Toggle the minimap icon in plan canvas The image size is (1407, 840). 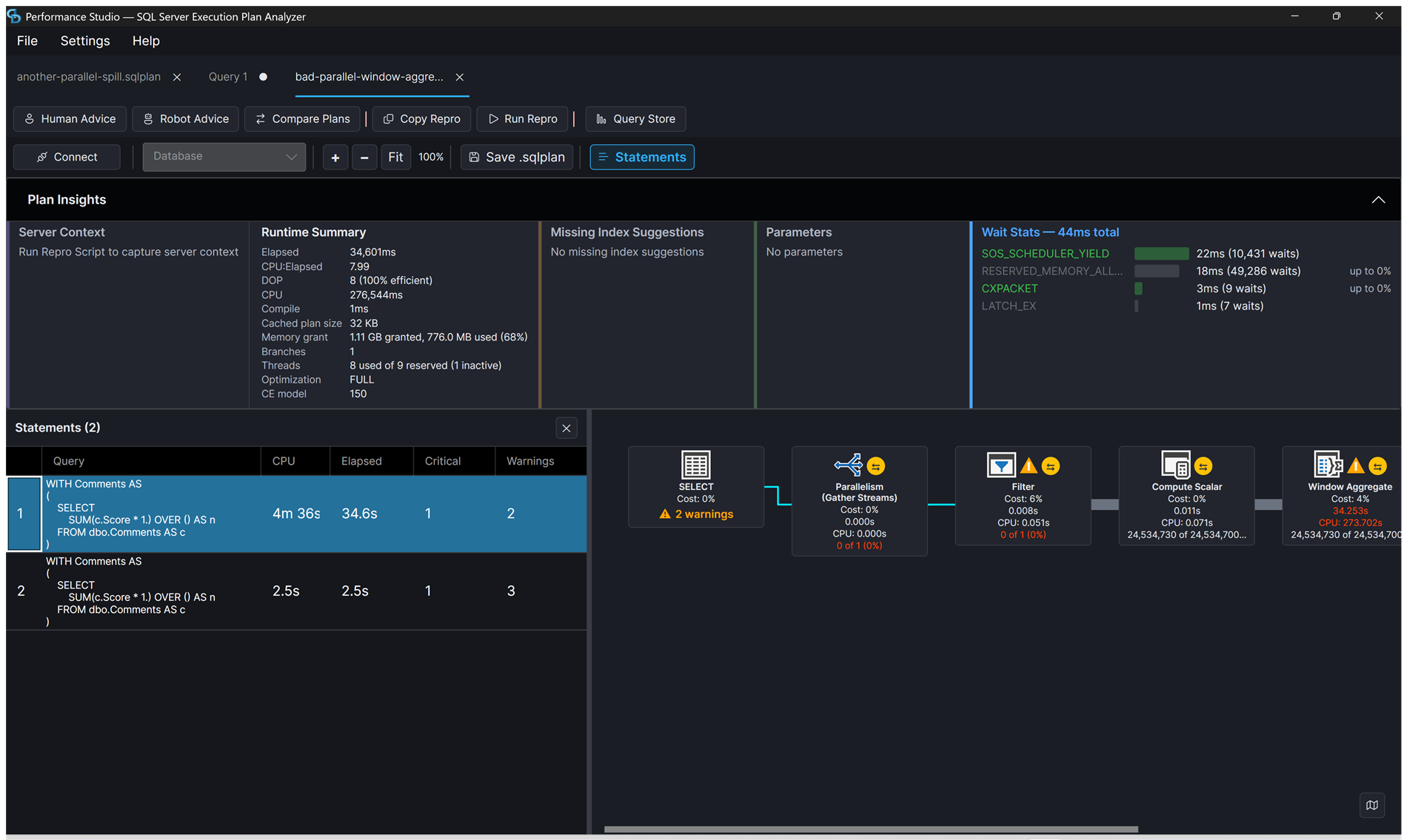click(x=1371, y=805)
